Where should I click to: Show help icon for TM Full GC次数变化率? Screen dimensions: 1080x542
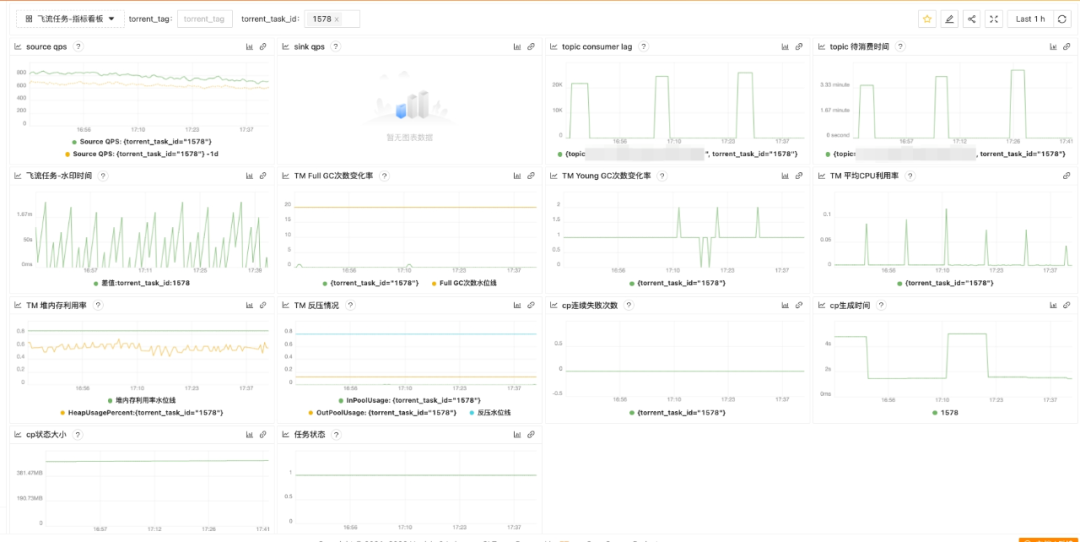point(384,176)
